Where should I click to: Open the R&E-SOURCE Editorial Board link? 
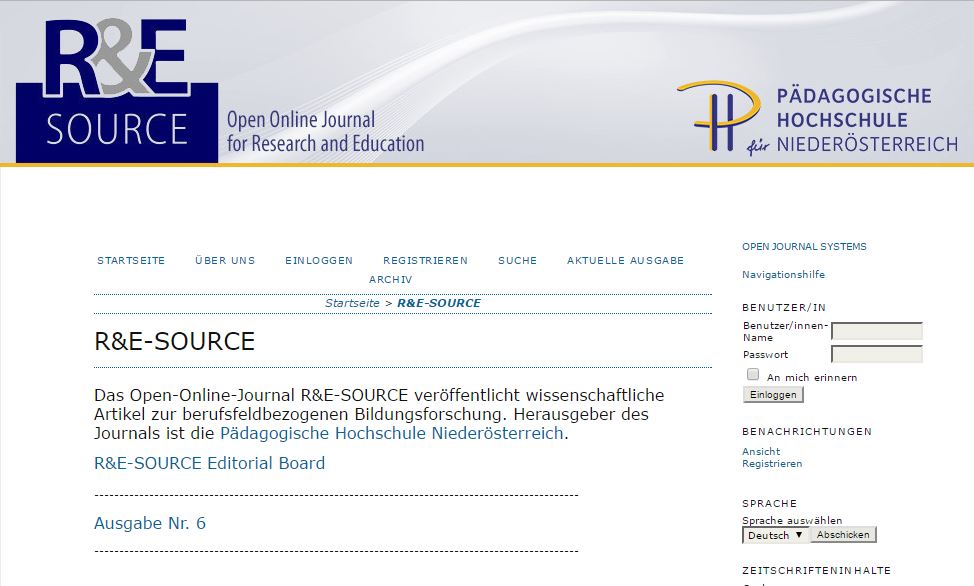[x=209, y=463]
